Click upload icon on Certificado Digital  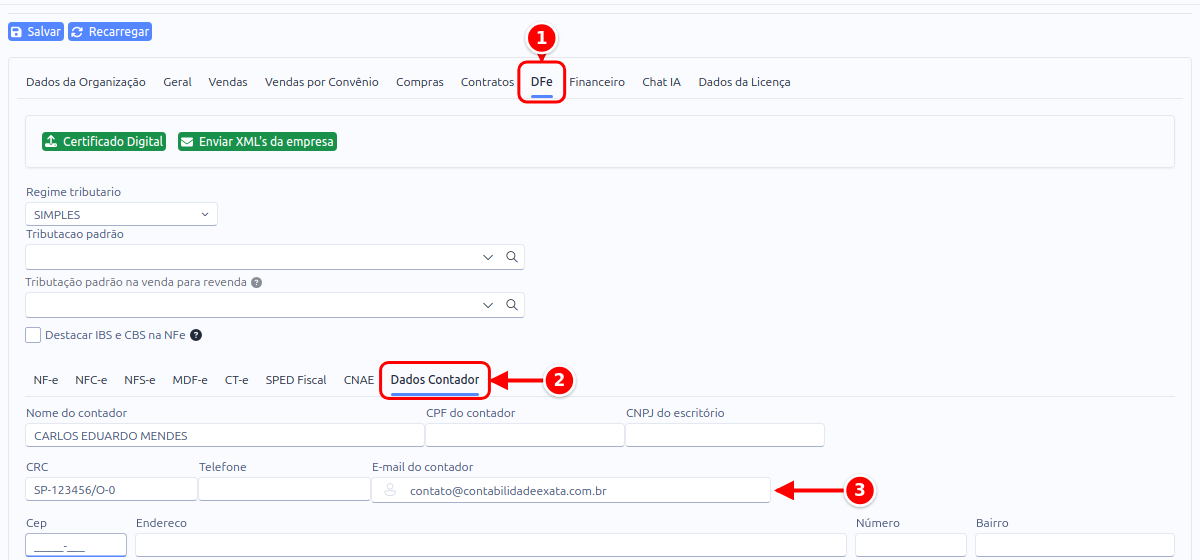(x=52, y=142)
